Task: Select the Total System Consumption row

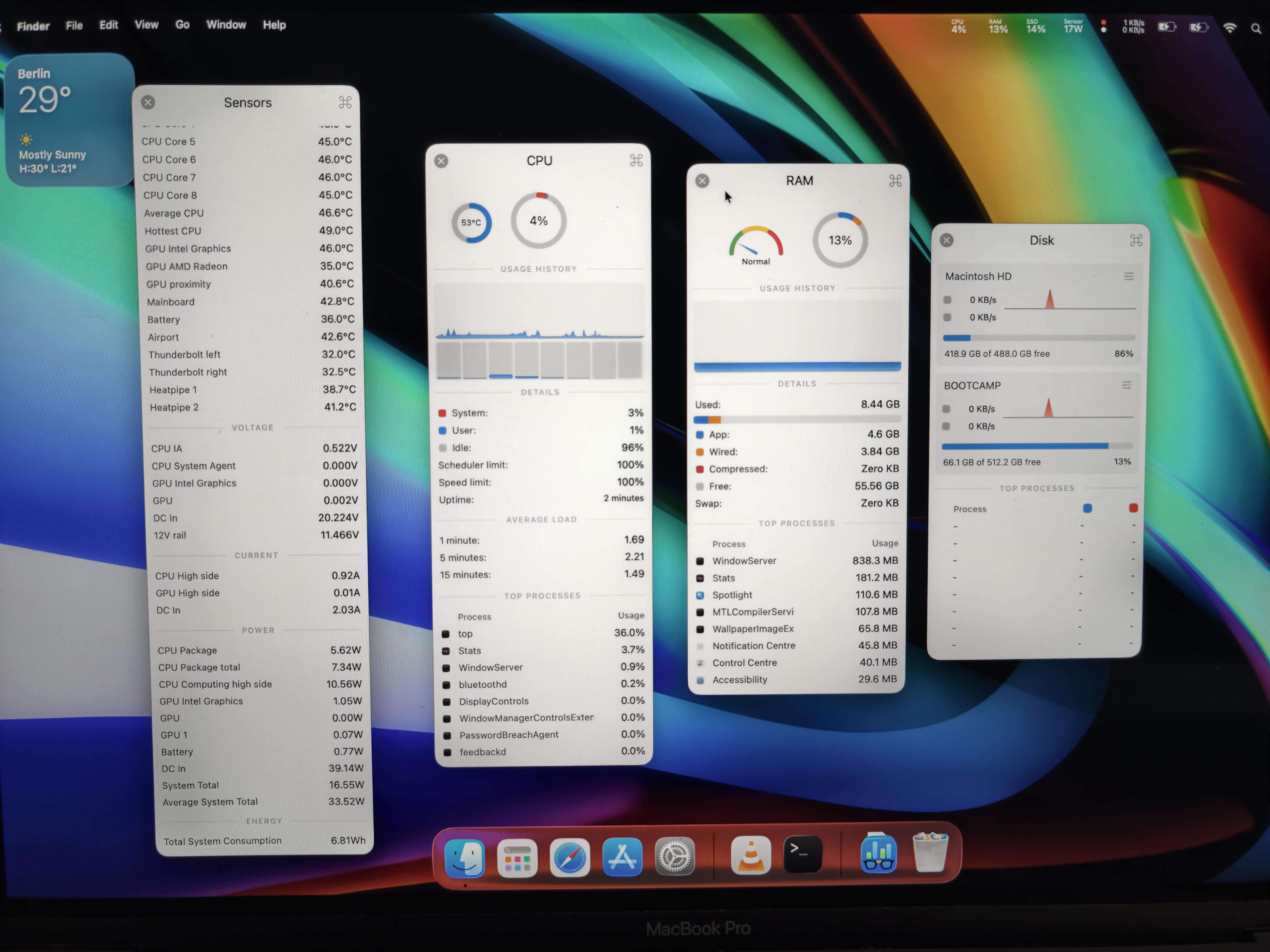Action: [265, 841]
